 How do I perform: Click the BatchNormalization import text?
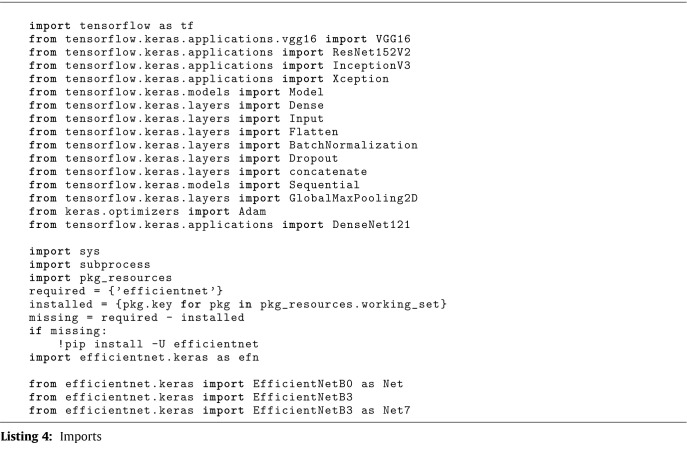pyautogui.click(x=223, y=145)
